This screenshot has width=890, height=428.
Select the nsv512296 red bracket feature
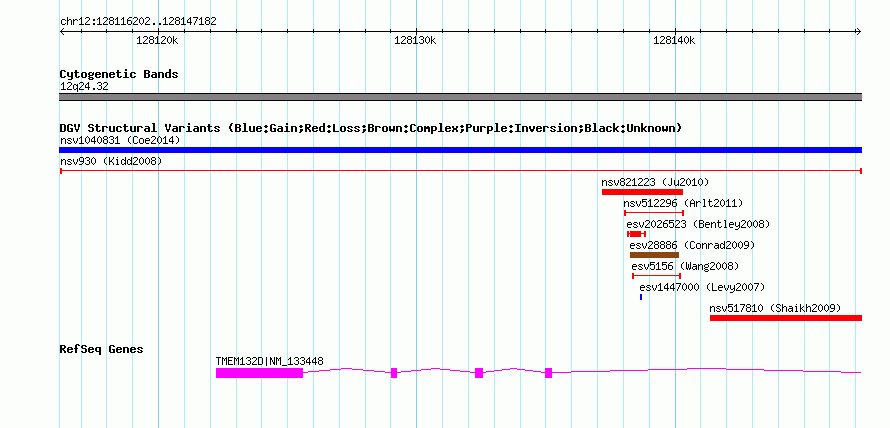[x=653, y=213]
